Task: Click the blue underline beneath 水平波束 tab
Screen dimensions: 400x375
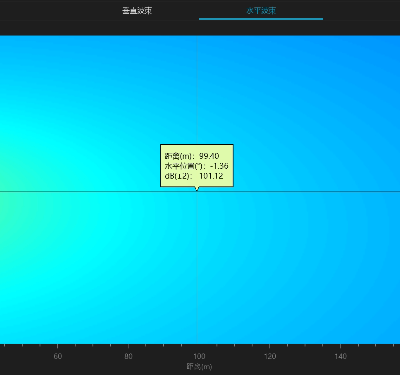Action: coord(261,19)
